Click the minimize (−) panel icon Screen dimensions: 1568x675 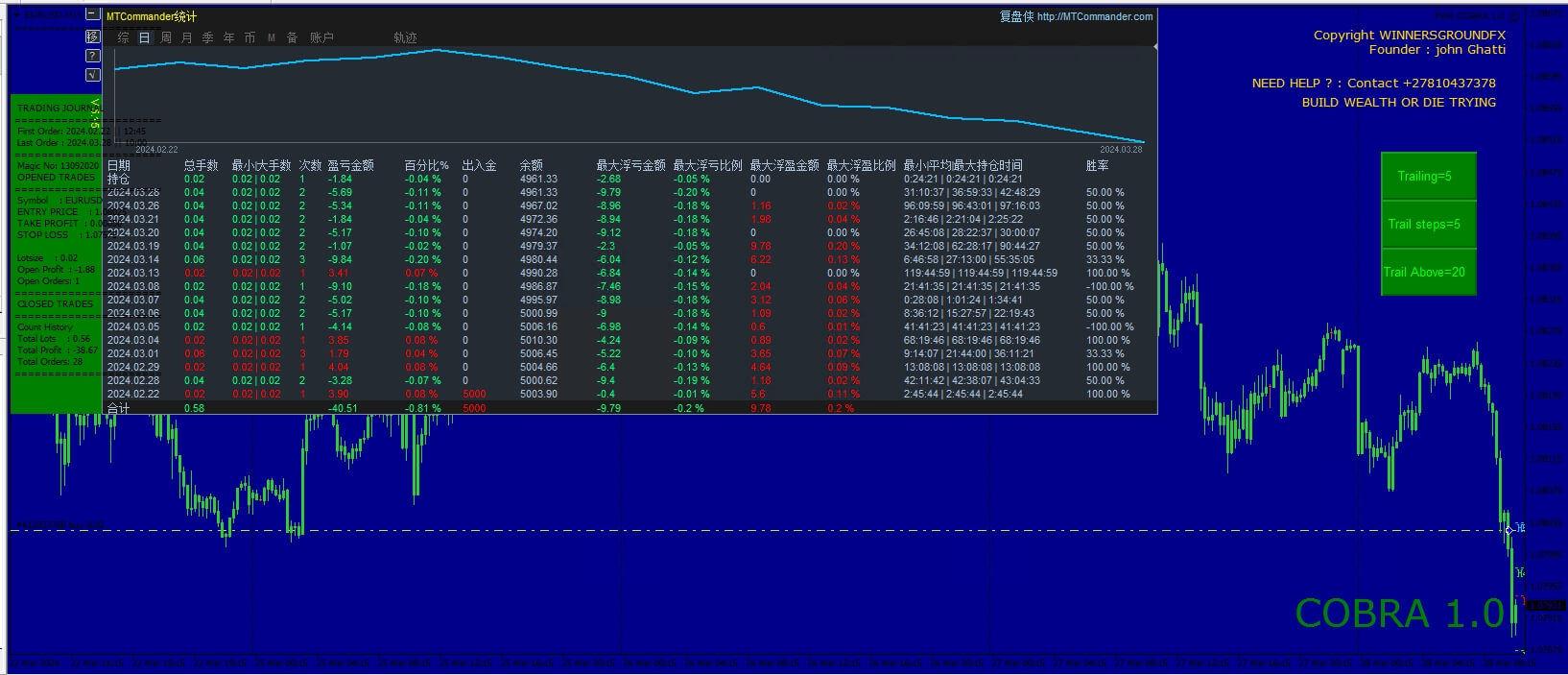[92, 14]
